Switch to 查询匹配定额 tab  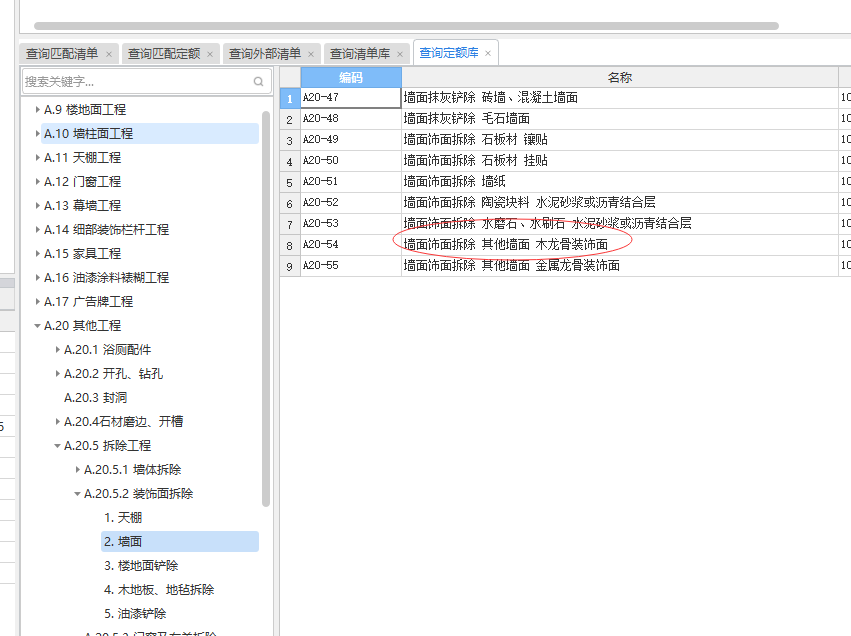[x=164, y=54]
